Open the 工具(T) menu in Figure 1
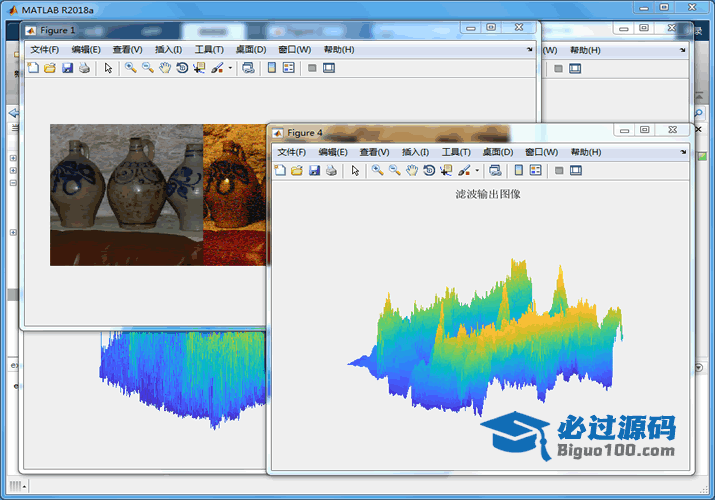This screenshot has height=500, width=715. (209, 49)
